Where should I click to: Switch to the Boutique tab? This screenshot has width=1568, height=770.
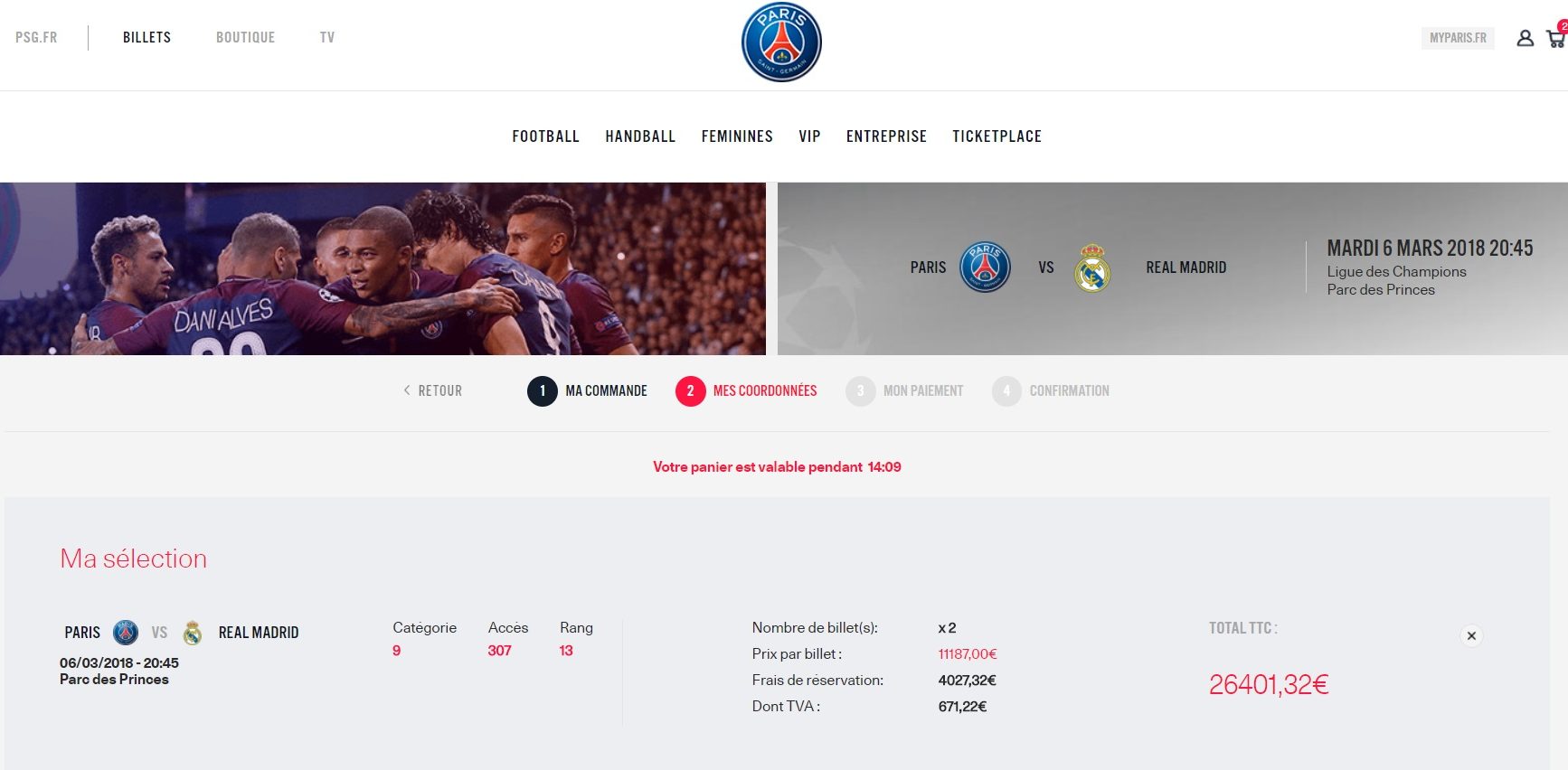point(245,37)
